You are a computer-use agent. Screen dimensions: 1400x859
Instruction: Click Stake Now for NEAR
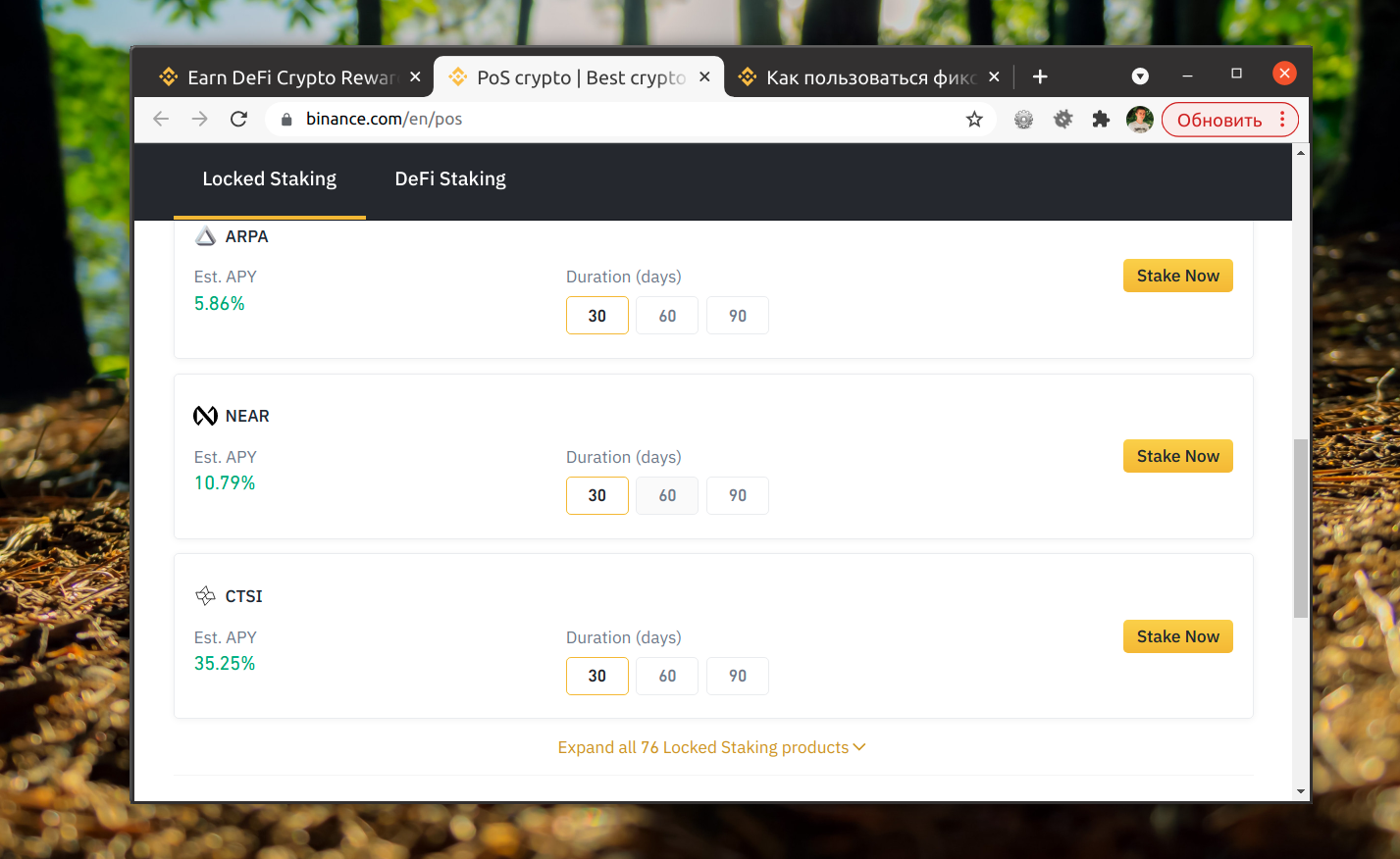pyautogui.click(x=1178, y=456)
